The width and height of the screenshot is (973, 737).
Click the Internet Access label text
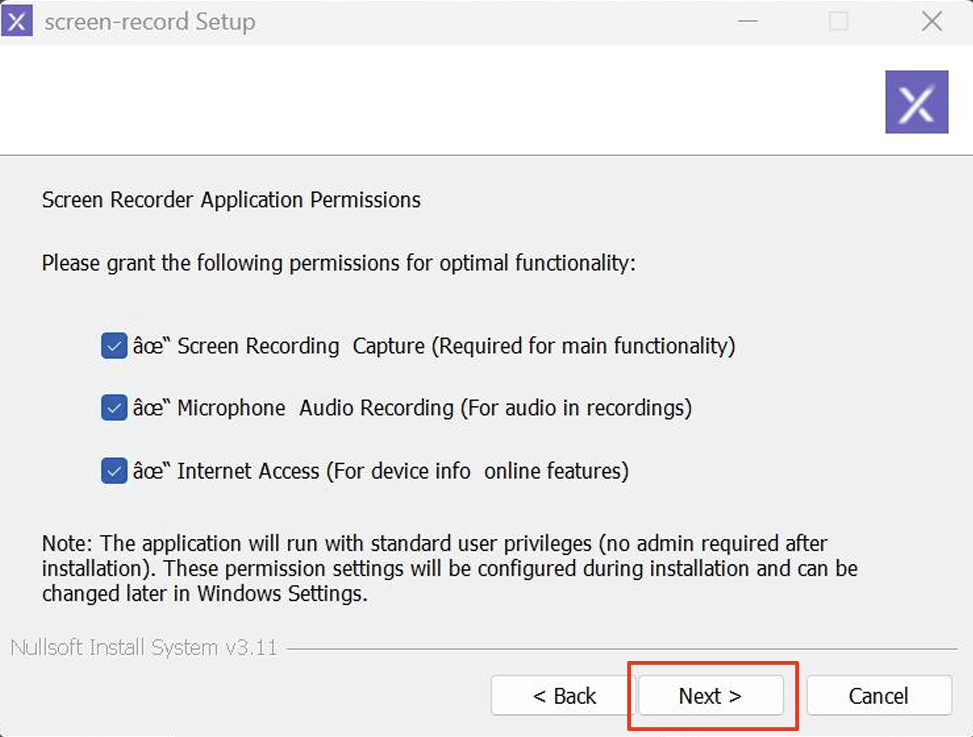[380, 470]
